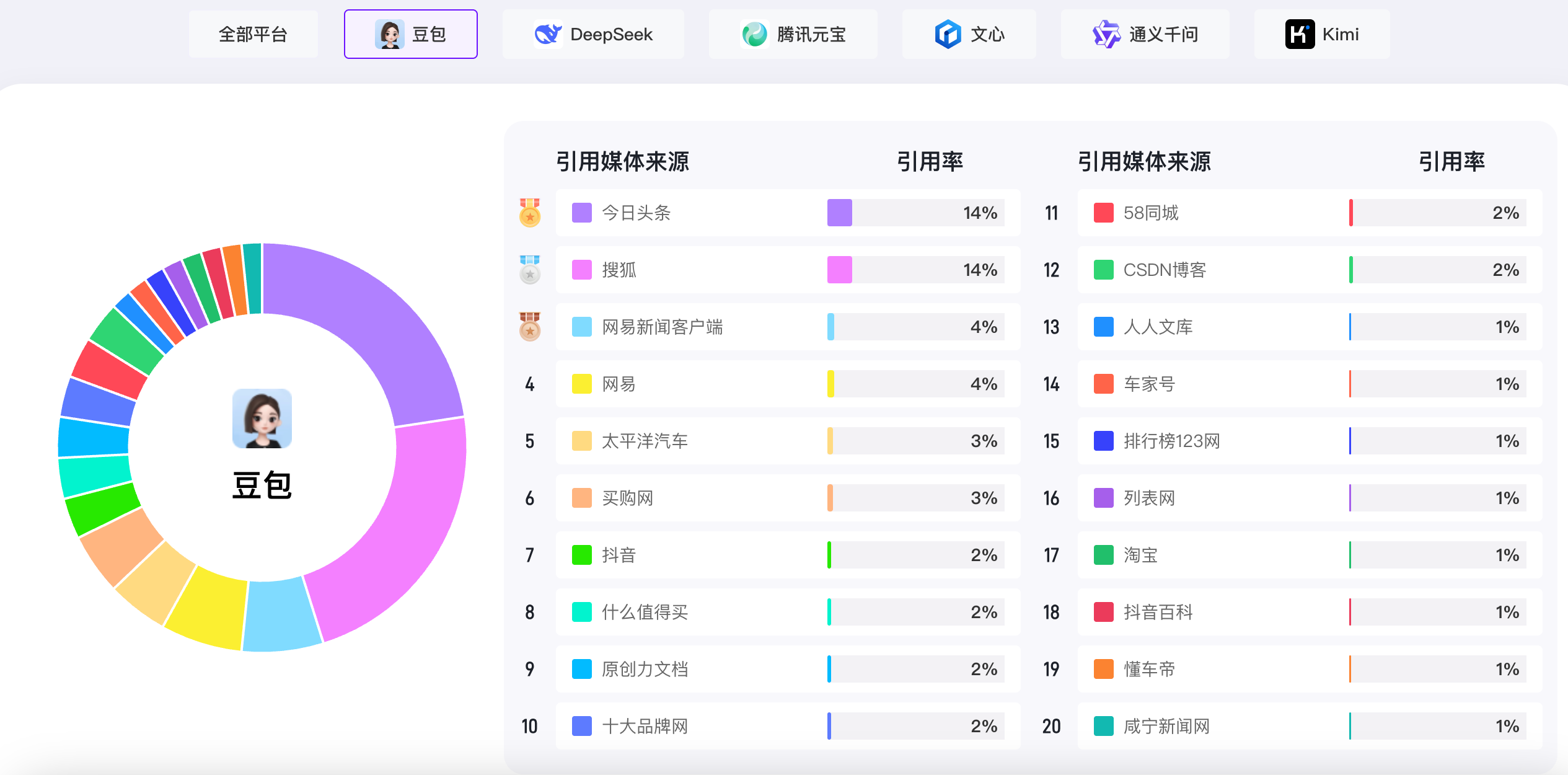Click the Kimi black logo icon
Viewport: 1568px width, 775px height.
tap(1300, 34)
